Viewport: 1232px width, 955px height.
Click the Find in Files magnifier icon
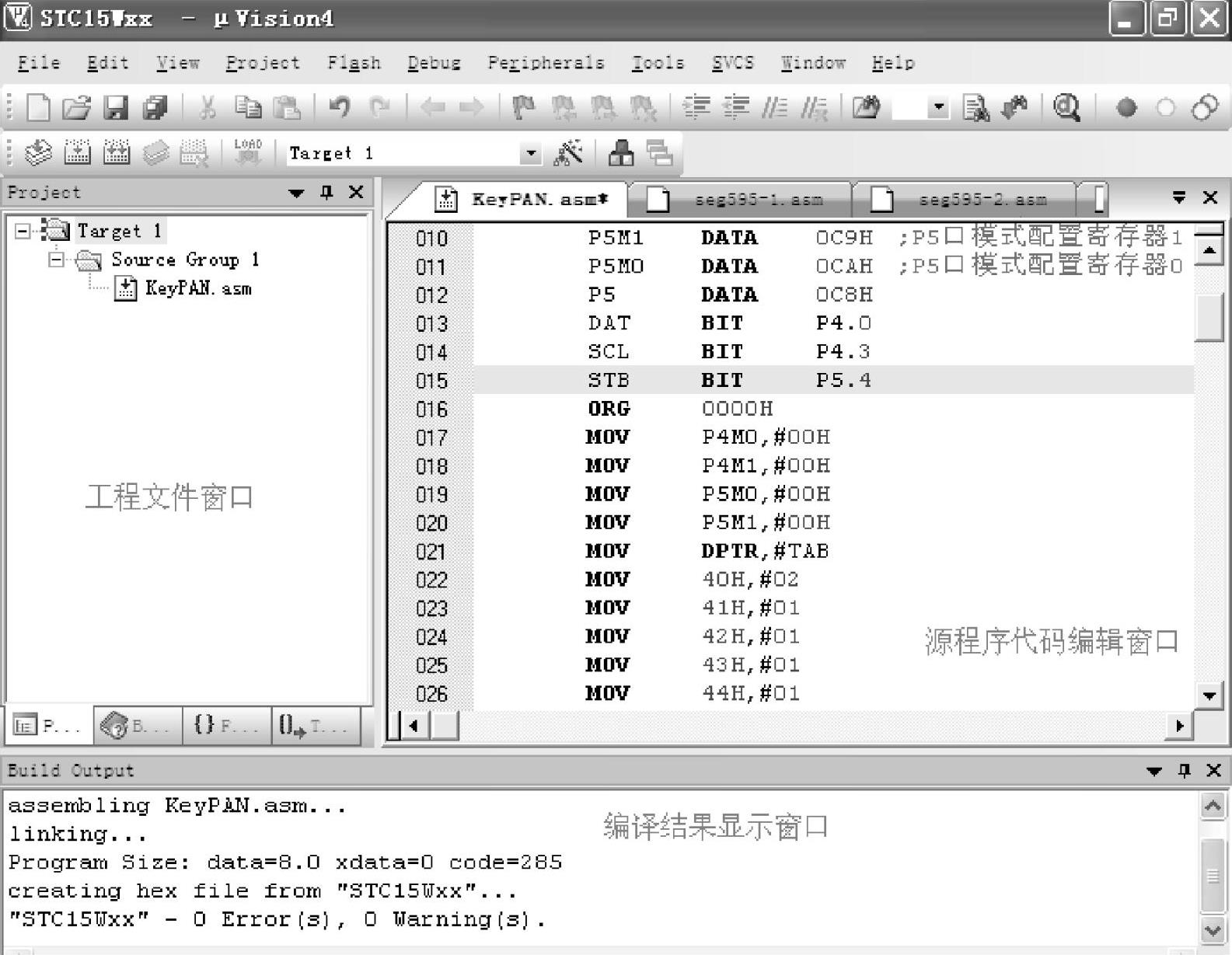(1066, 107)
